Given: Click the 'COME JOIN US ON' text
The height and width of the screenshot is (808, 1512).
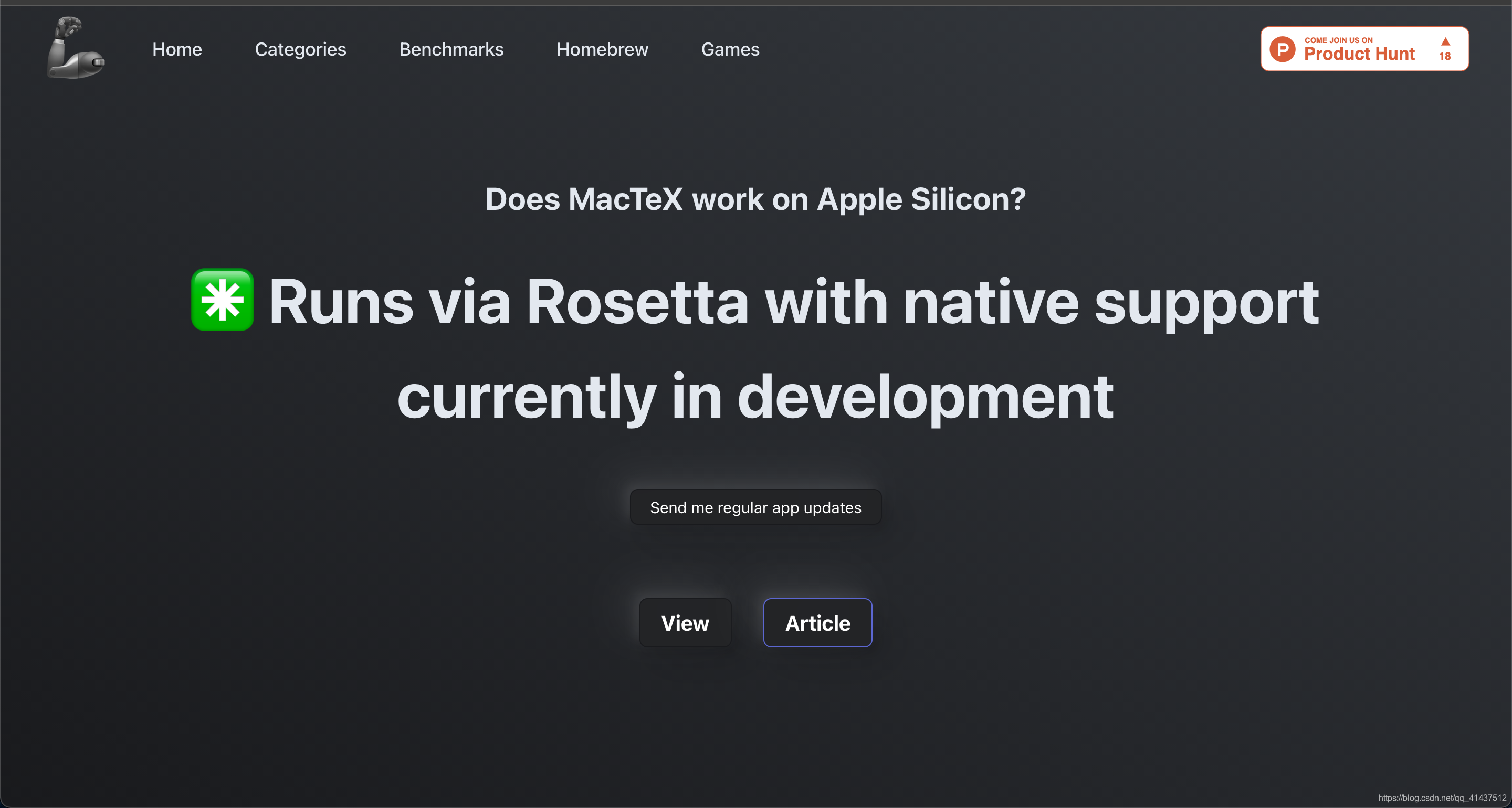Looking at the screenshot, I should (x=1338, y=40).
